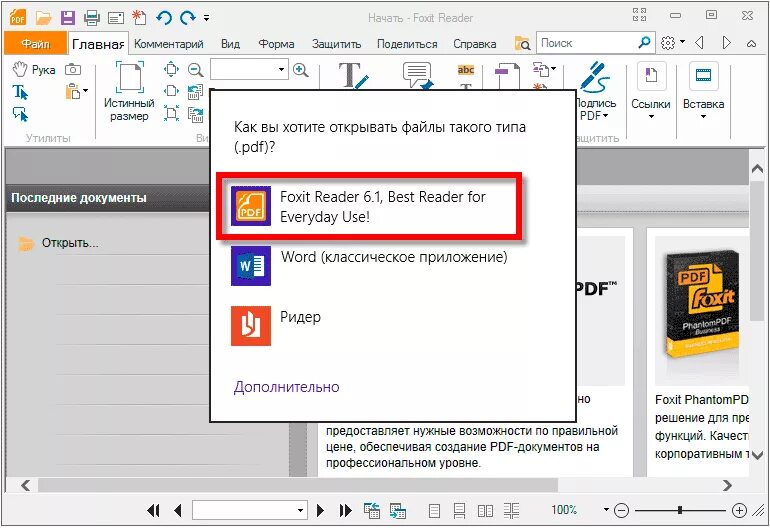Image resolution: width=770 pixels, height=528 pixels.
Task: Click the next view icon in status bar
Action: tap(398, 511)
